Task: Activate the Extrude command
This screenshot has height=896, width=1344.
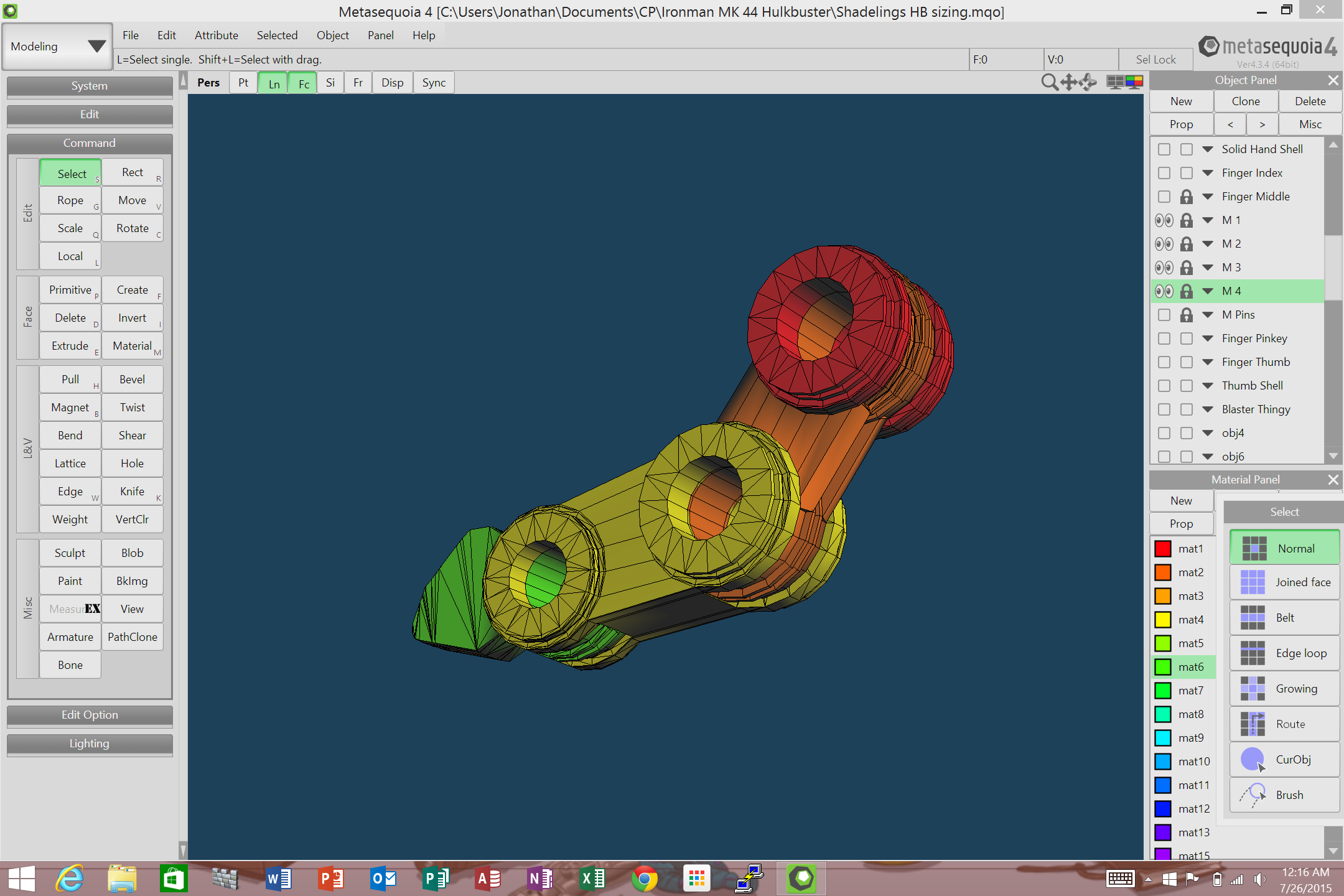Action: [70, 346]
